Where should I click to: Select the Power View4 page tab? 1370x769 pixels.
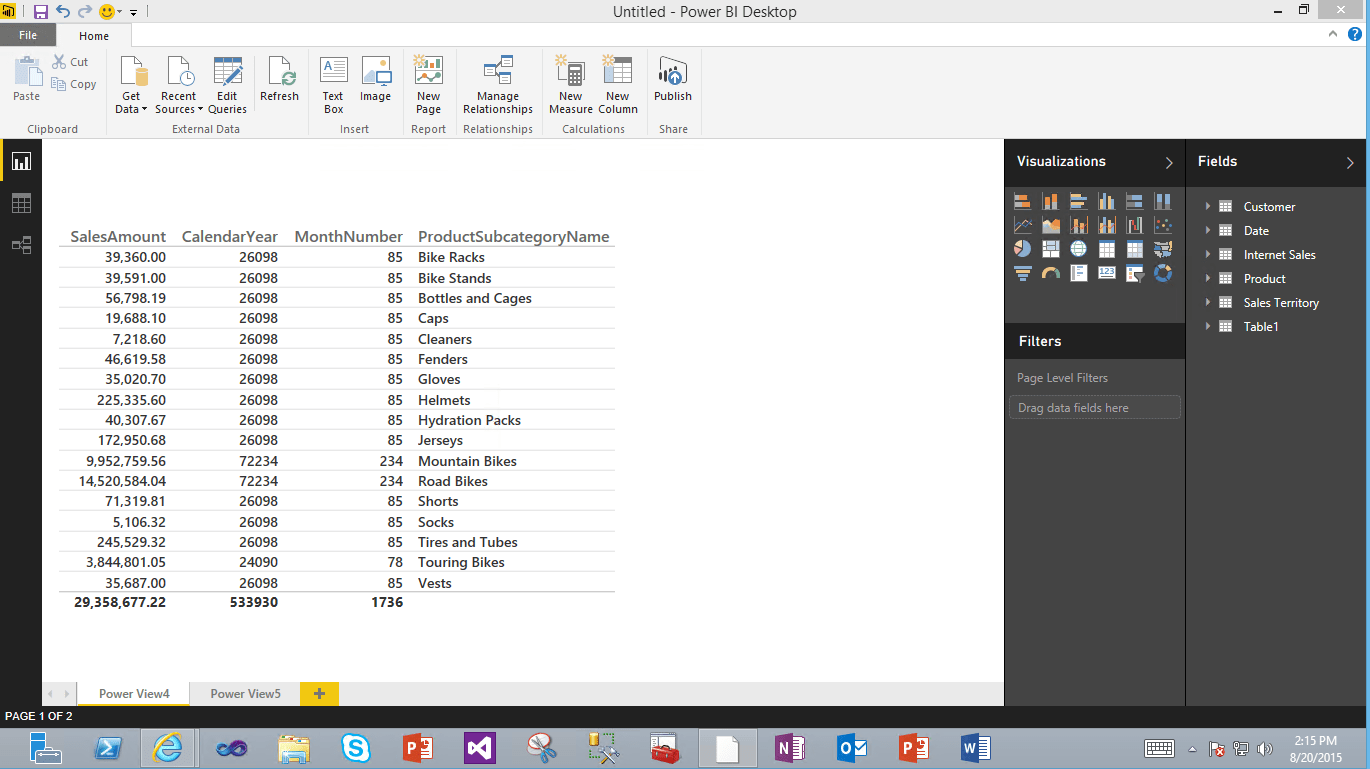pyautogui.click(x=134, y=693)
